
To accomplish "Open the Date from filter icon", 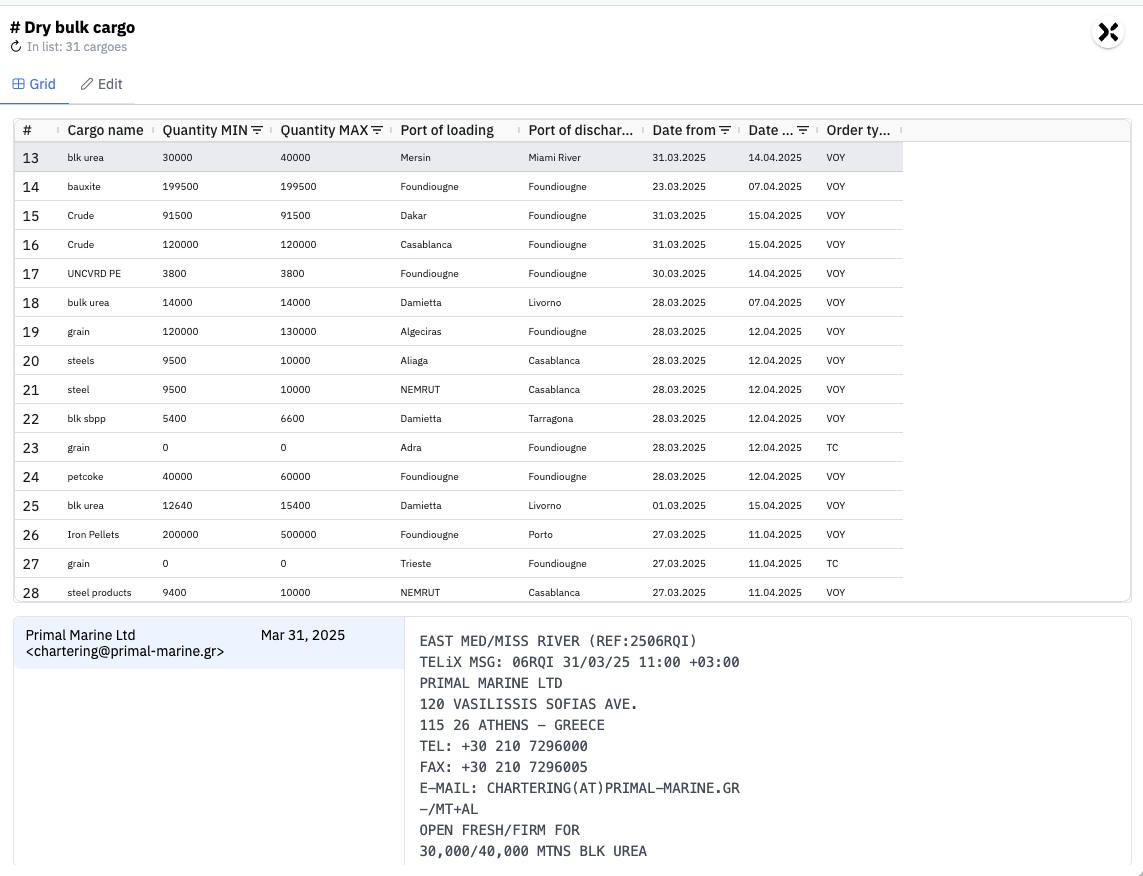I will [725, 130].
